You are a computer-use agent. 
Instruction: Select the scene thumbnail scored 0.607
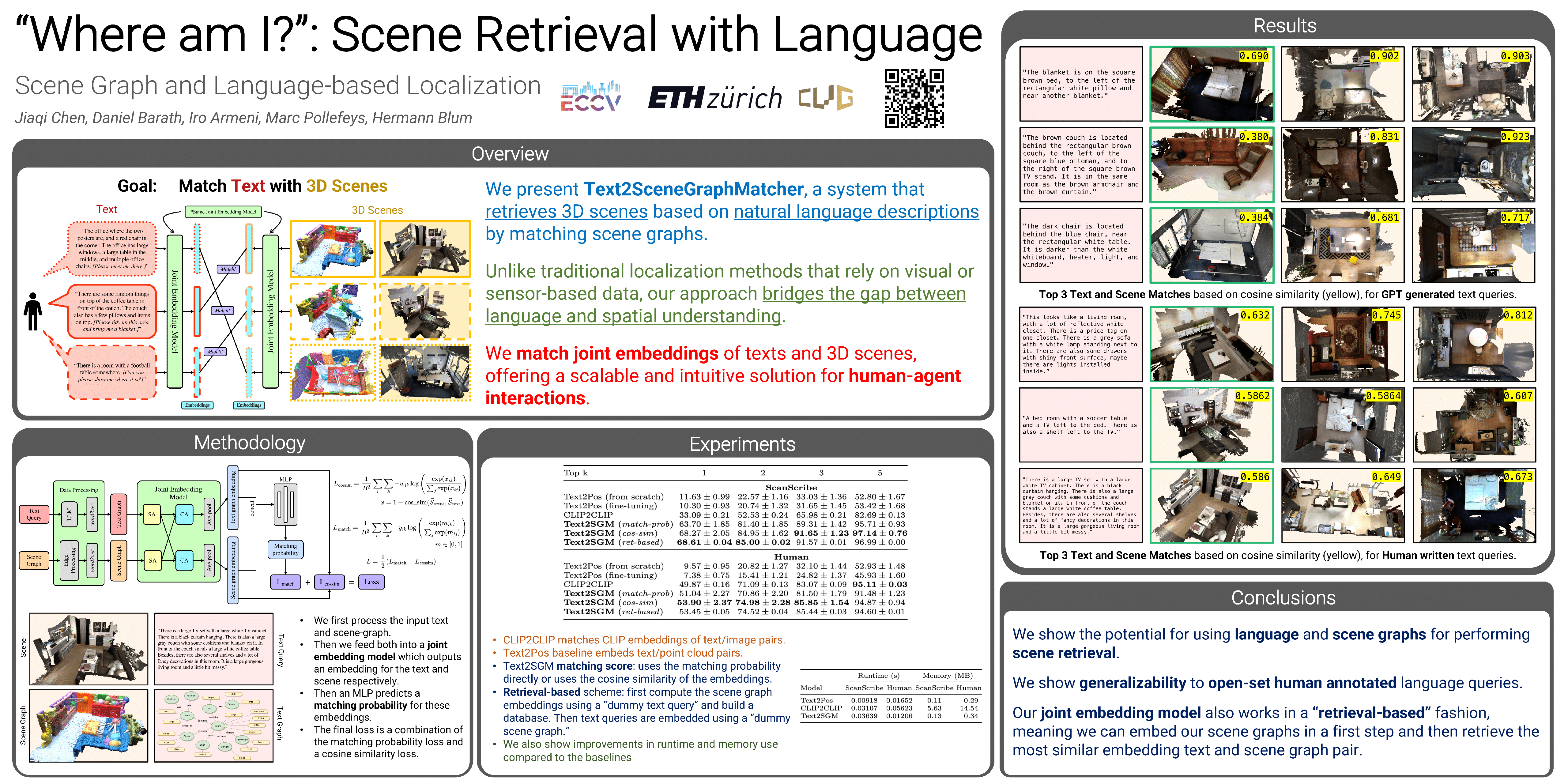[x=1473, y=425]
